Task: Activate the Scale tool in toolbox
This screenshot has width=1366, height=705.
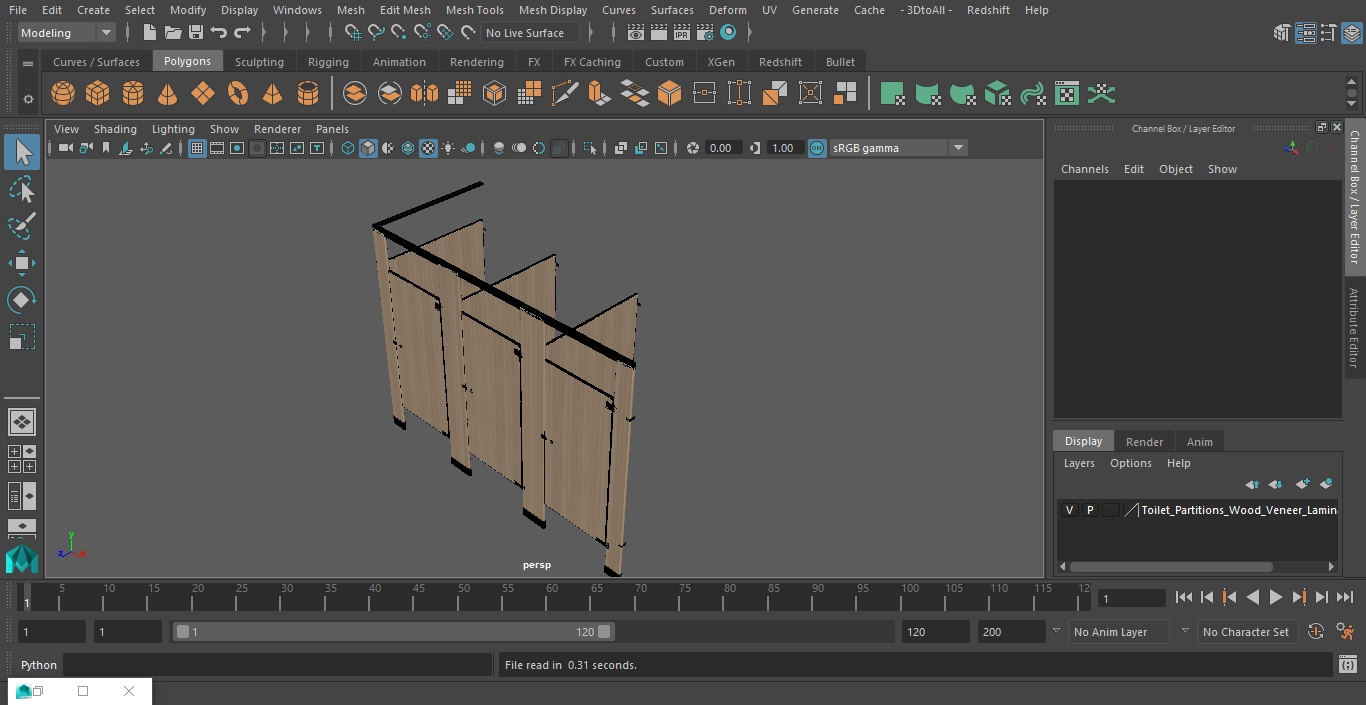Action: coord(21,337)
